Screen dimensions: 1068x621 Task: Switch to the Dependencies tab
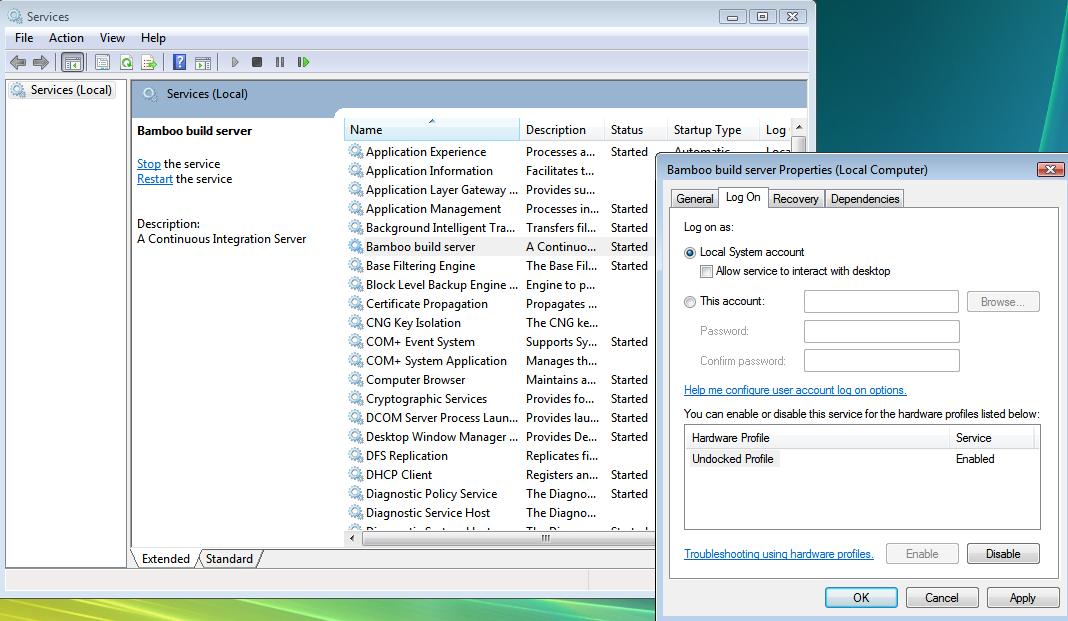coord(865,199)
